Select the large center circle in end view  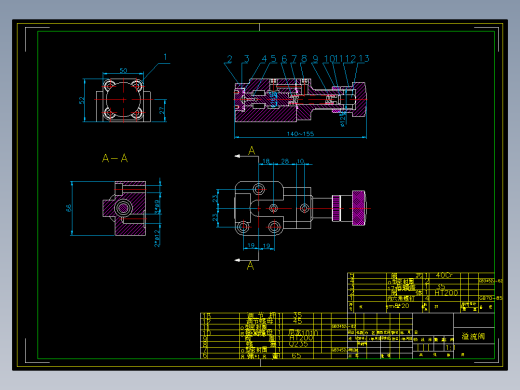coord(124,99)
